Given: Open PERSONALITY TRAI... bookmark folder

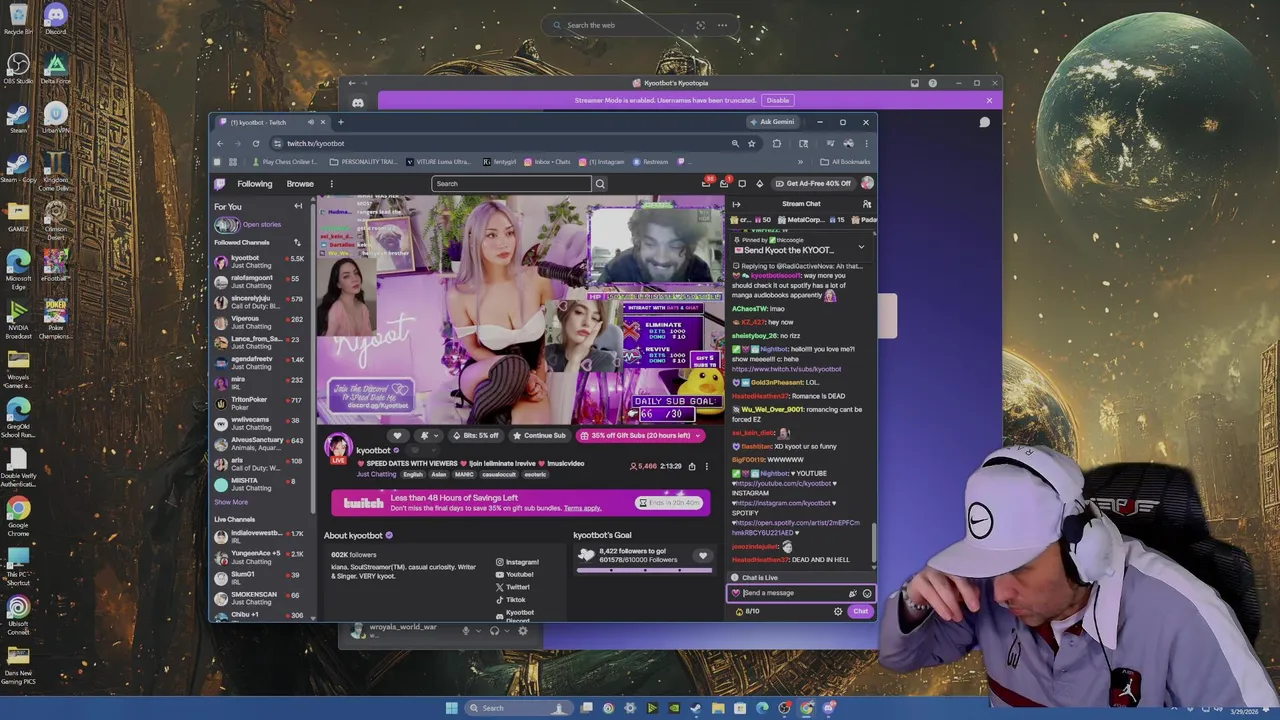Looking at the screenshot, I should (x=364, y=162).
